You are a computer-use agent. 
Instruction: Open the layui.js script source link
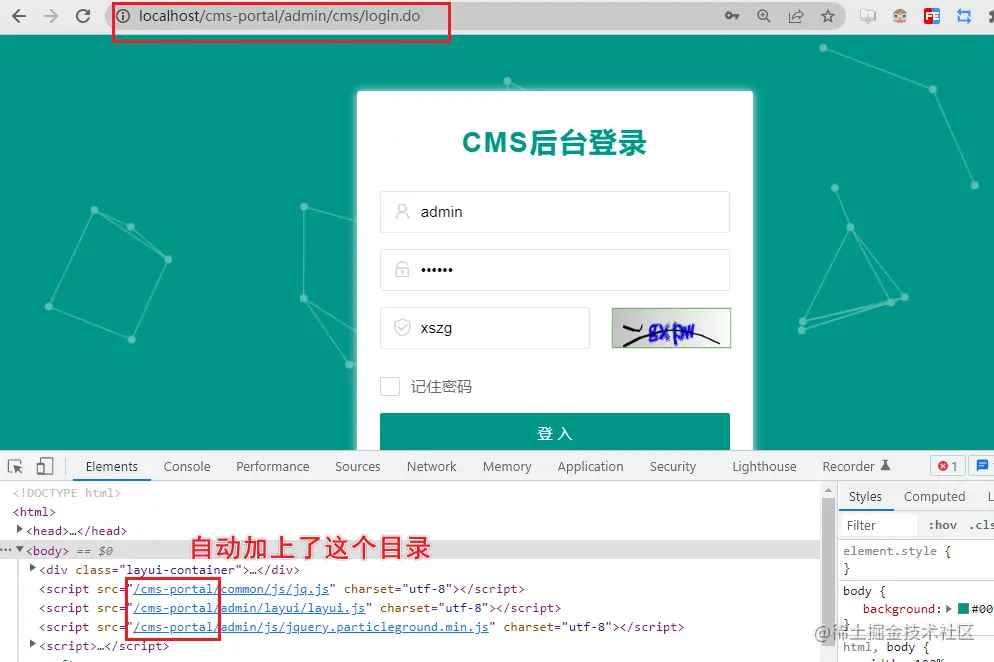(x=249, y=608)
